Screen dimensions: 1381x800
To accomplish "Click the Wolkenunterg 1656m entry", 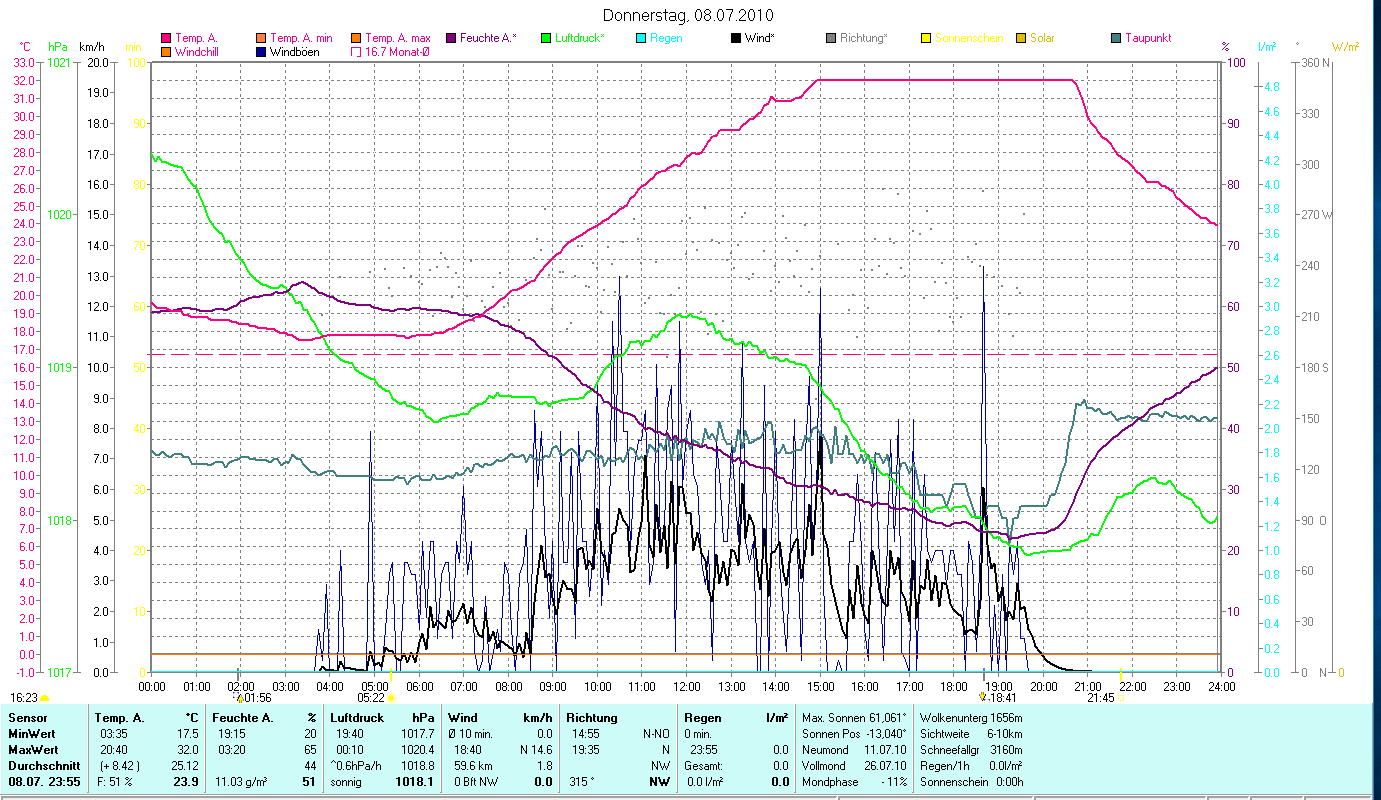I will click(971, 718).
